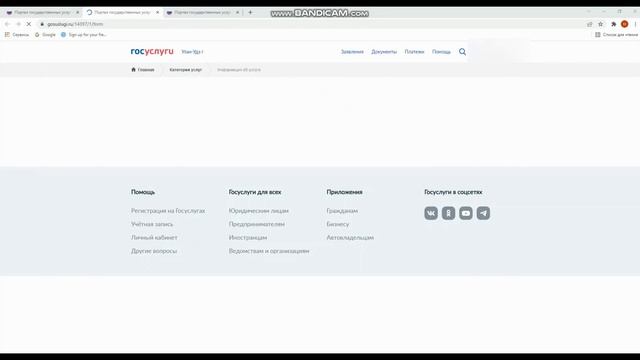
Task: Click the Главная breadcrumb
Action: (x=146, y=70)
